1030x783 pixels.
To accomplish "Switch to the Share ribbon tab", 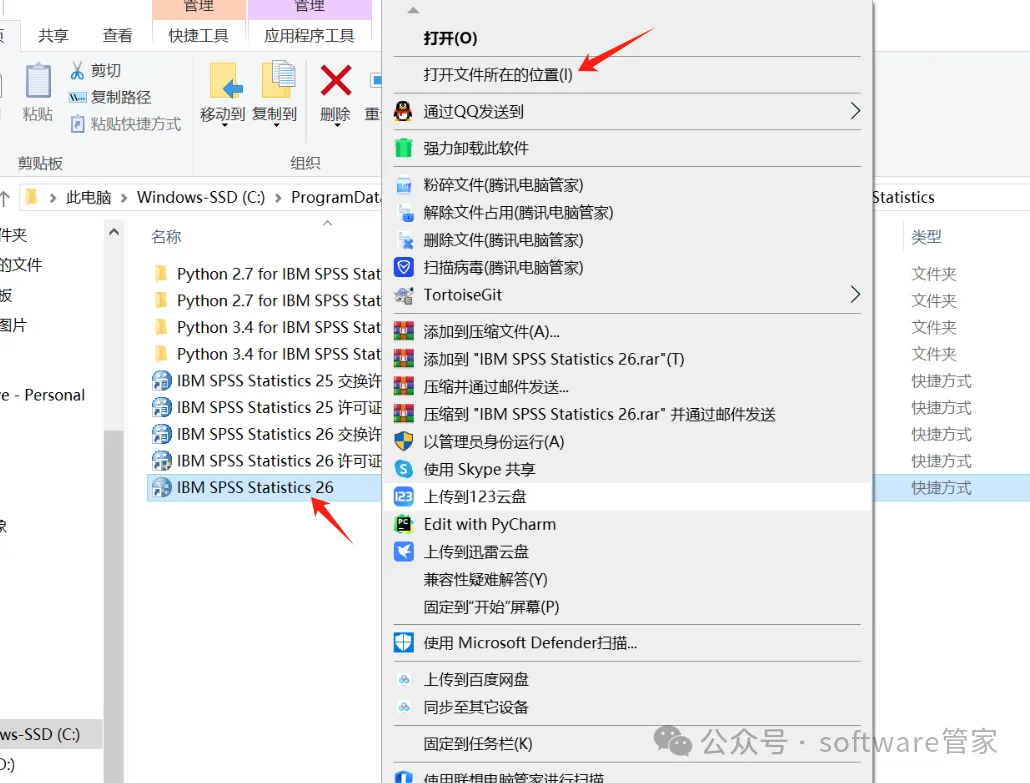I will 53,35.
